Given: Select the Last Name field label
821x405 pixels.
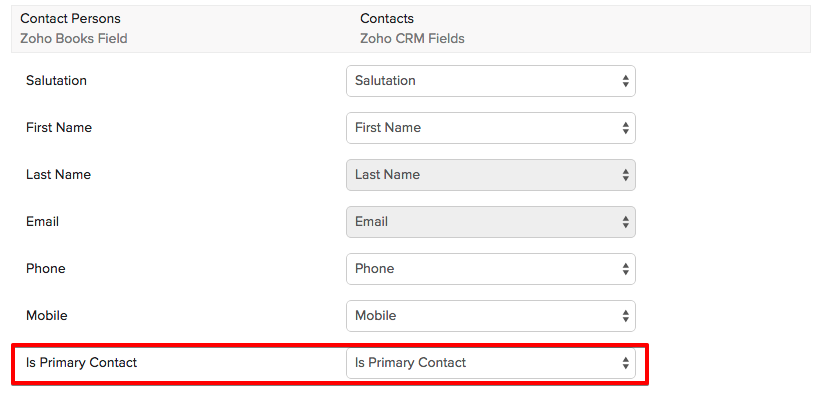Looking at the screenshot, I should pyautogui.click(x=58, y=174).
